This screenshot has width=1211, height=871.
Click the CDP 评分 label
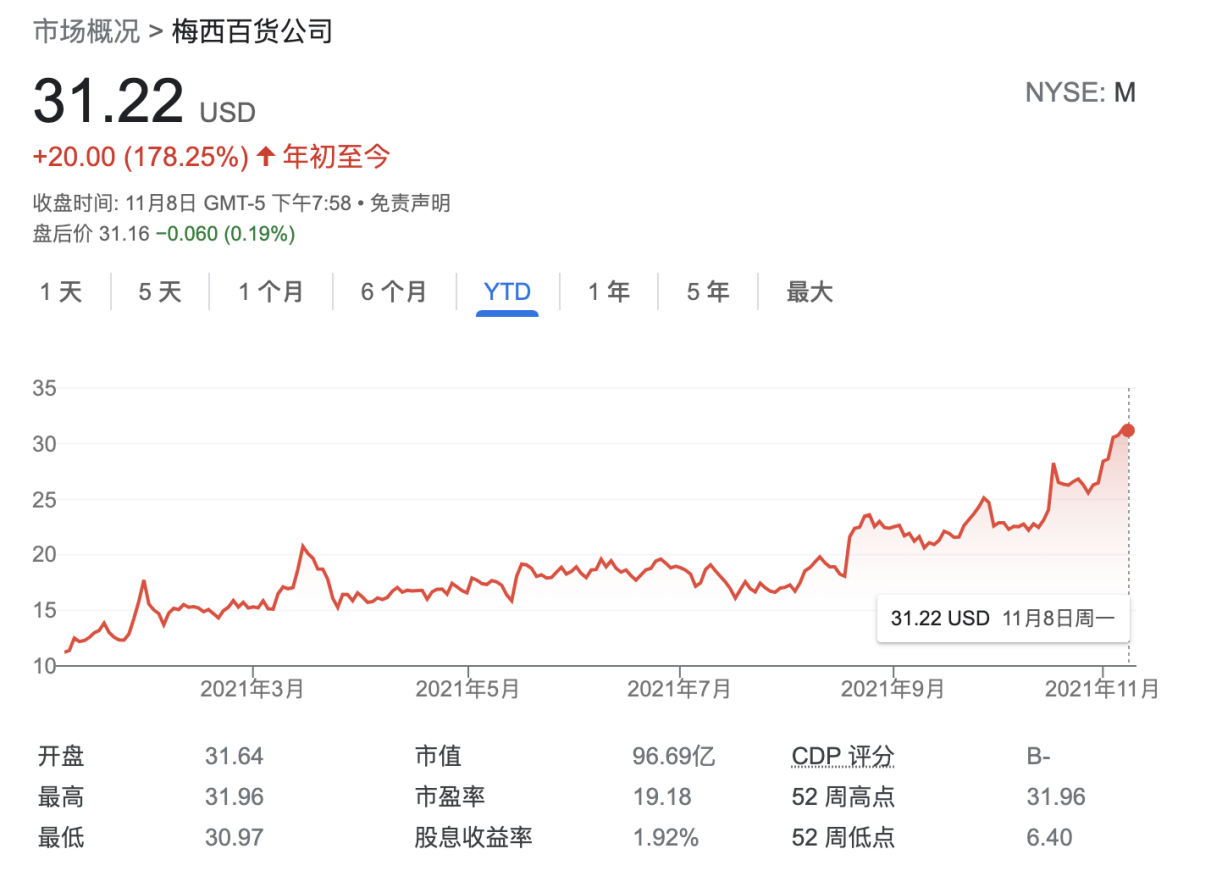coord(842,756)
